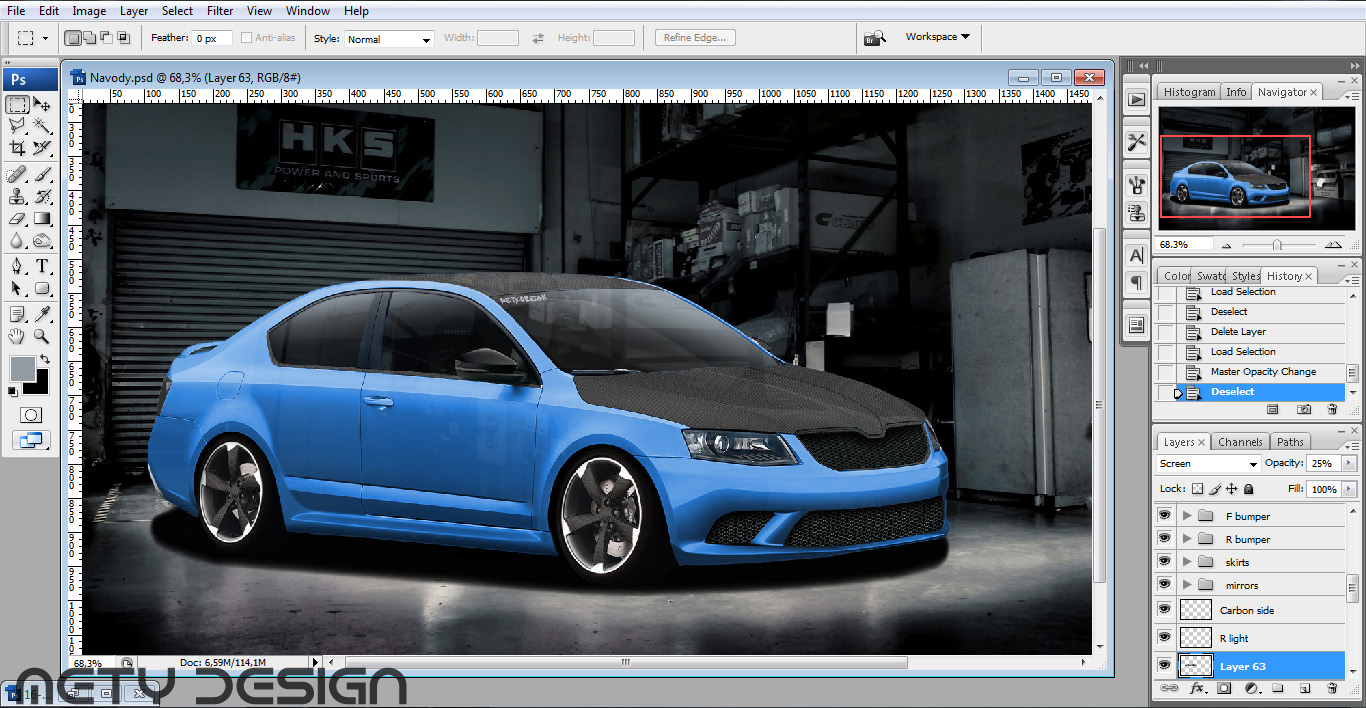This screenshot has height=708, width=1366.
Task: Toggle lock transparent pixels
Action: click(x=1198, y=489)
